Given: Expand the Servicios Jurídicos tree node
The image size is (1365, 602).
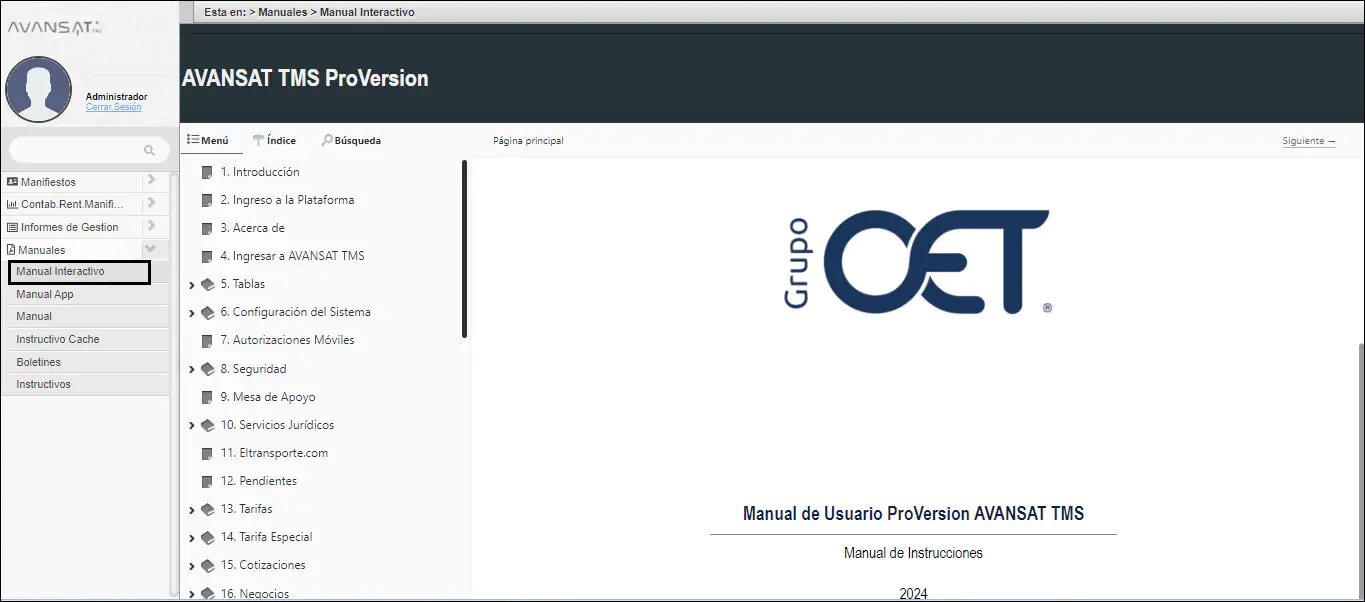Looking at the screenshot, I should [191, 426].
